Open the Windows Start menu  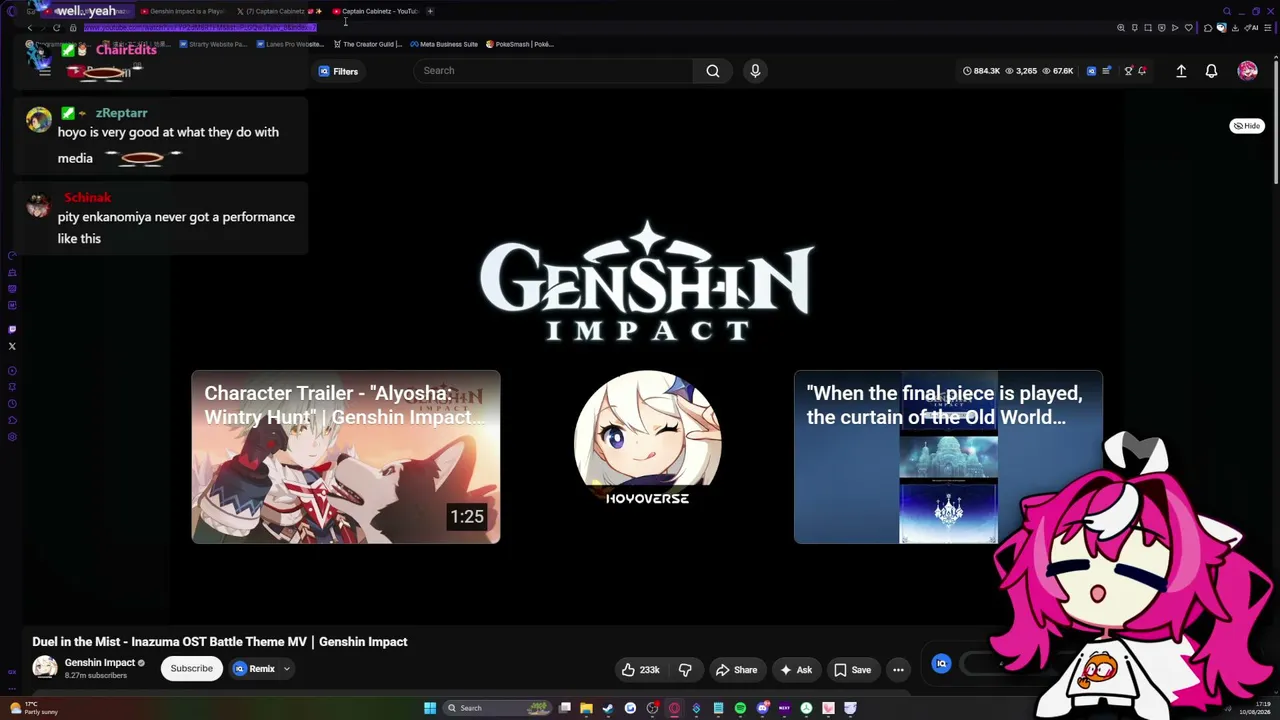430,708
